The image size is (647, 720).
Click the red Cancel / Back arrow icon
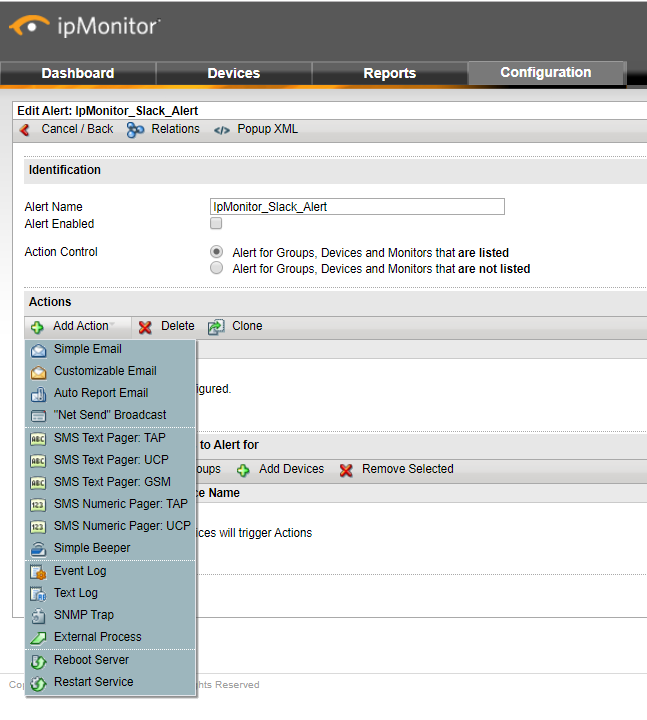click(25, 130)
